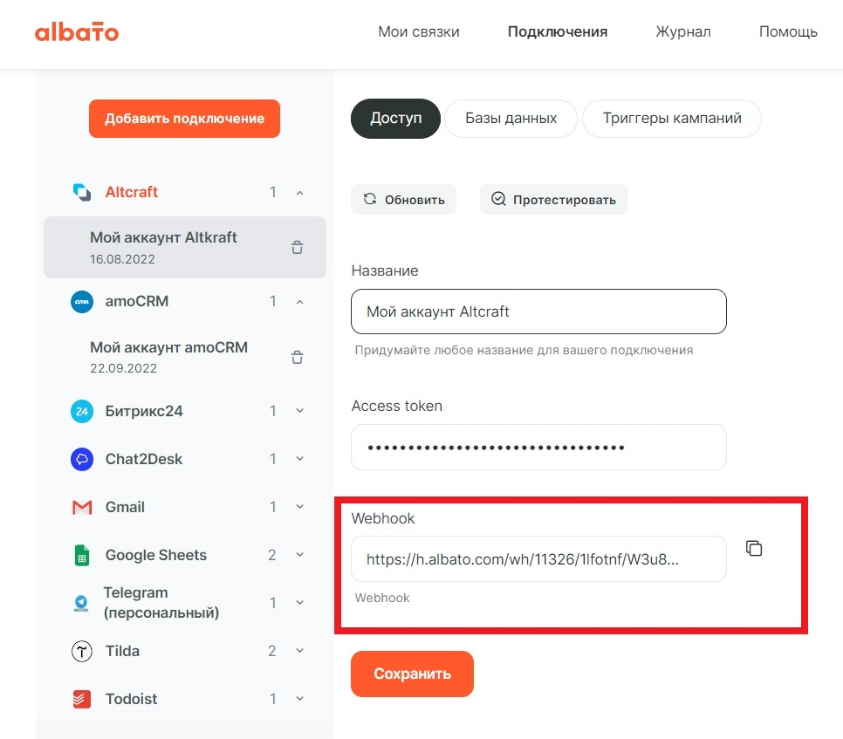Image resolution: width=843 pixels, height=739 pixels.
Task: Click the Altcraft service icon
Action: point(82,192)
